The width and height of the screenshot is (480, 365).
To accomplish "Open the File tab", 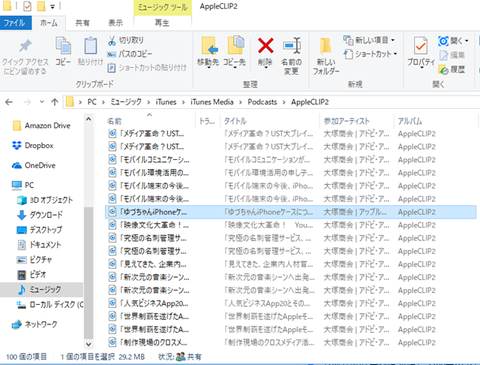I will [15, 23].
